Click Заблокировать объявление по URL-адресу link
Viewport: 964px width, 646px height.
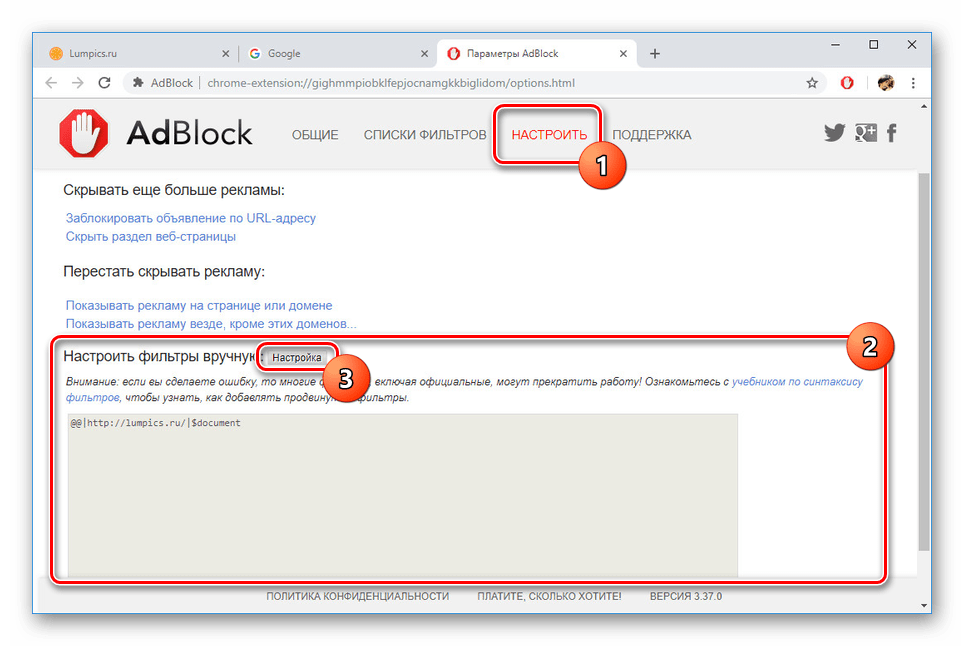coord(191,218)
